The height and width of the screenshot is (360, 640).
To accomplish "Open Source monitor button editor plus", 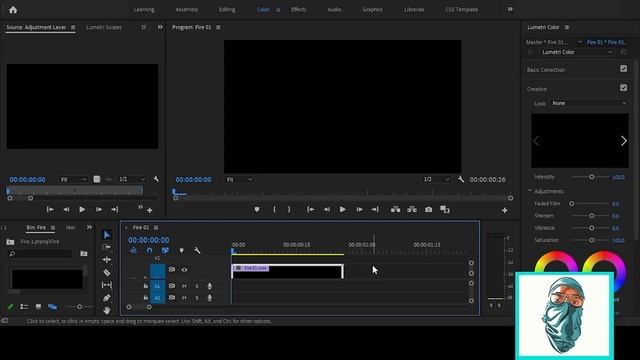I will pos(150,210).
